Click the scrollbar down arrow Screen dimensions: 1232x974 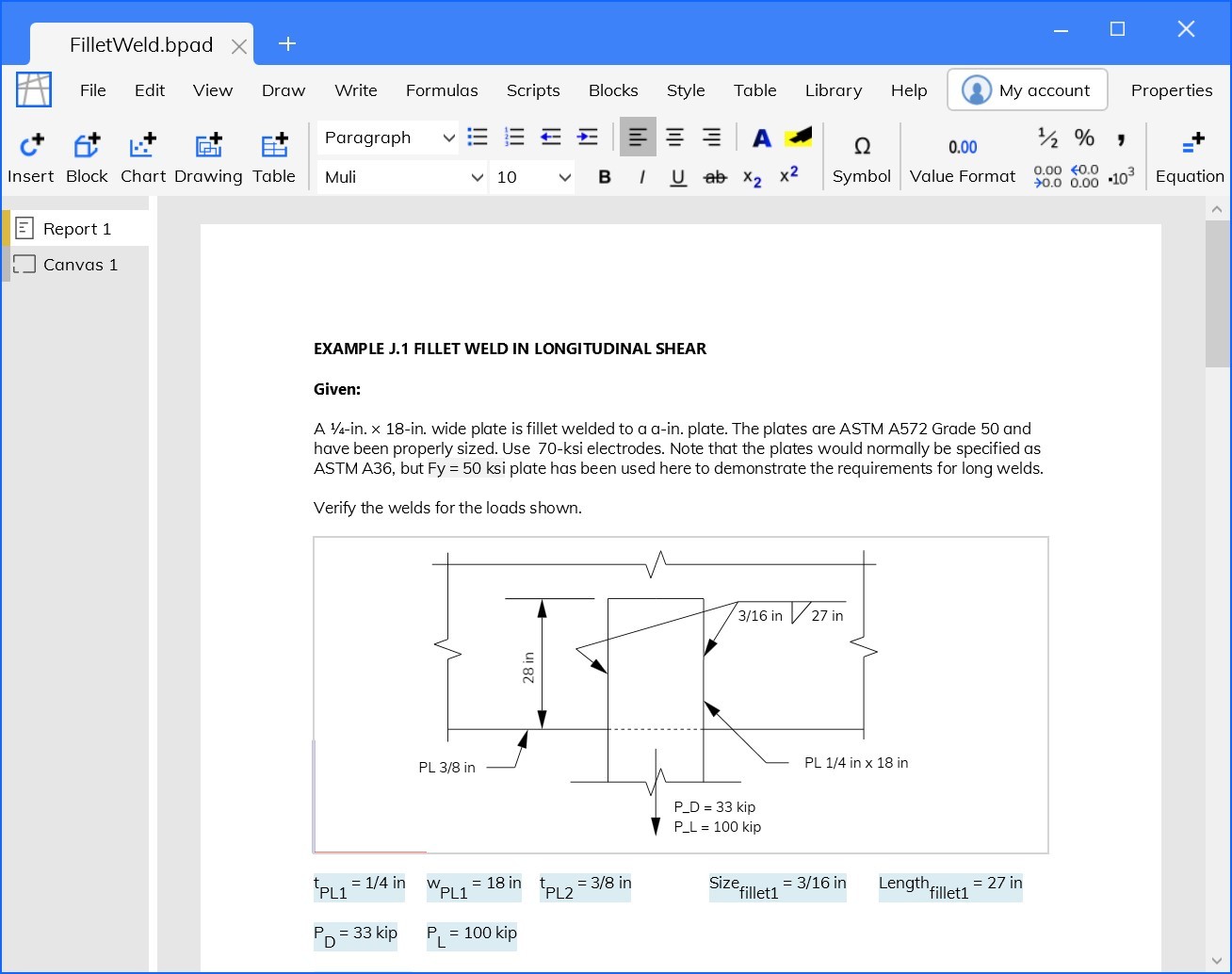1217,960
